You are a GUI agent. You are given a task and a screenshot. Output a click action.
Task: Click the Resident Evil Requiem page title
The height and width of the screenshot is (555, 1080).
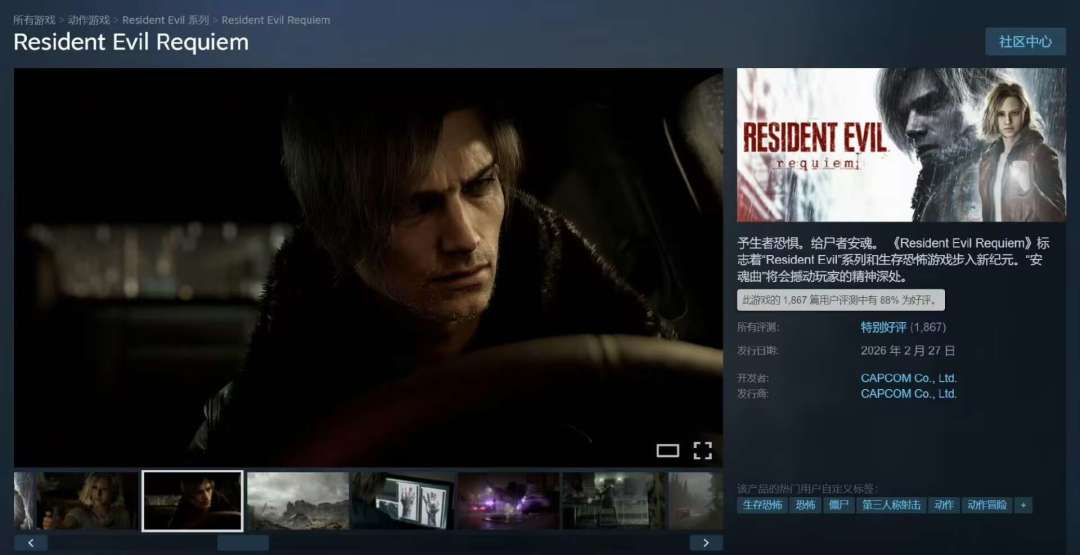[x=131, y=42]
